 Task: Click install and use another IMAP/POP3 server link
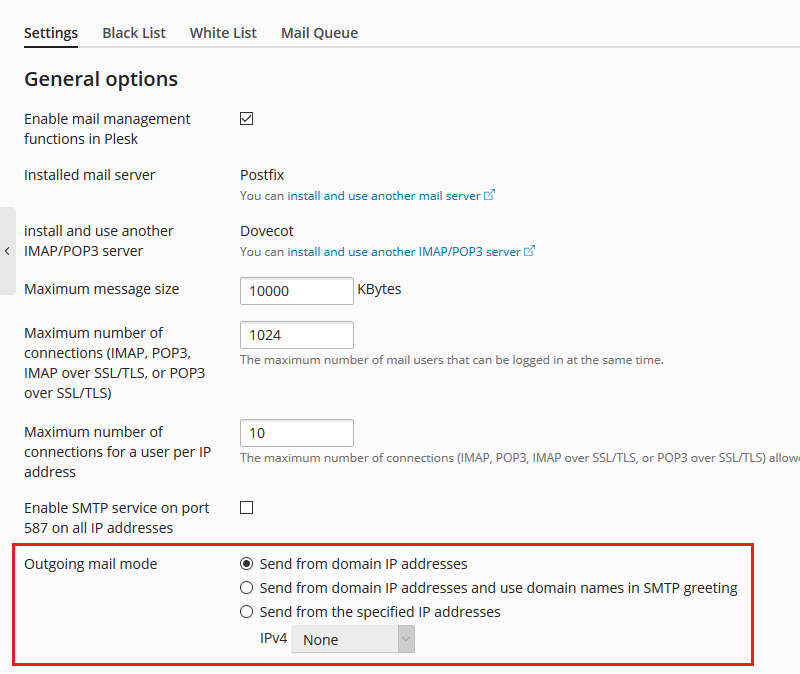(404, 252)
